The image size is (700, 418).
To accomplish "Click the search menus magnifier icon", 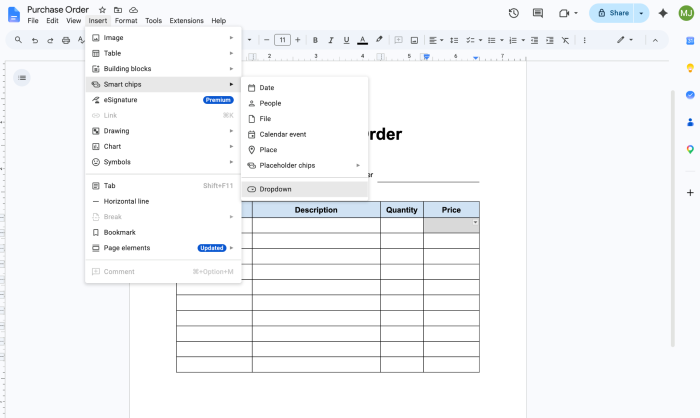I will click(18, 40).
